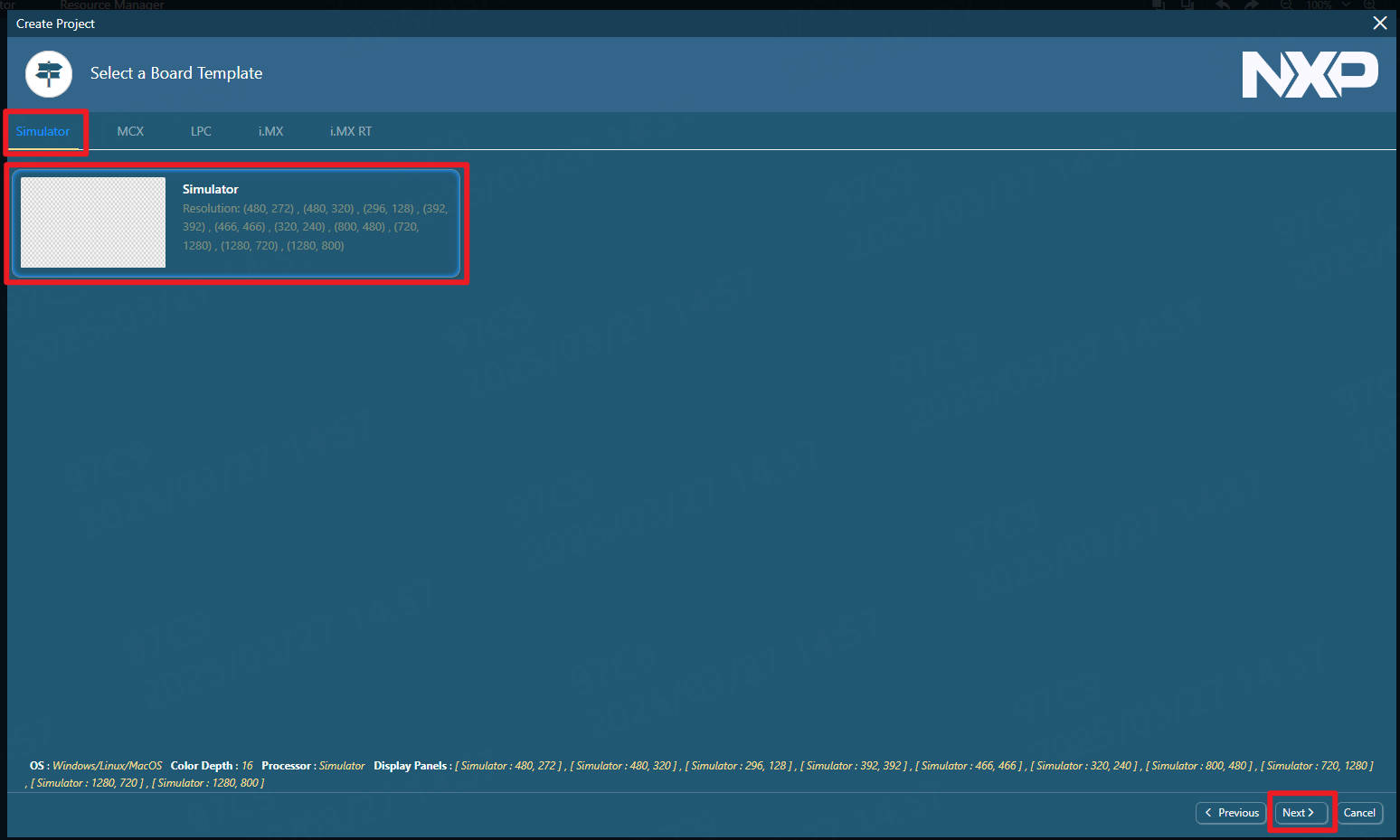
Task: Click the Processor value Simulator
Action: click(x=342, y=766)
